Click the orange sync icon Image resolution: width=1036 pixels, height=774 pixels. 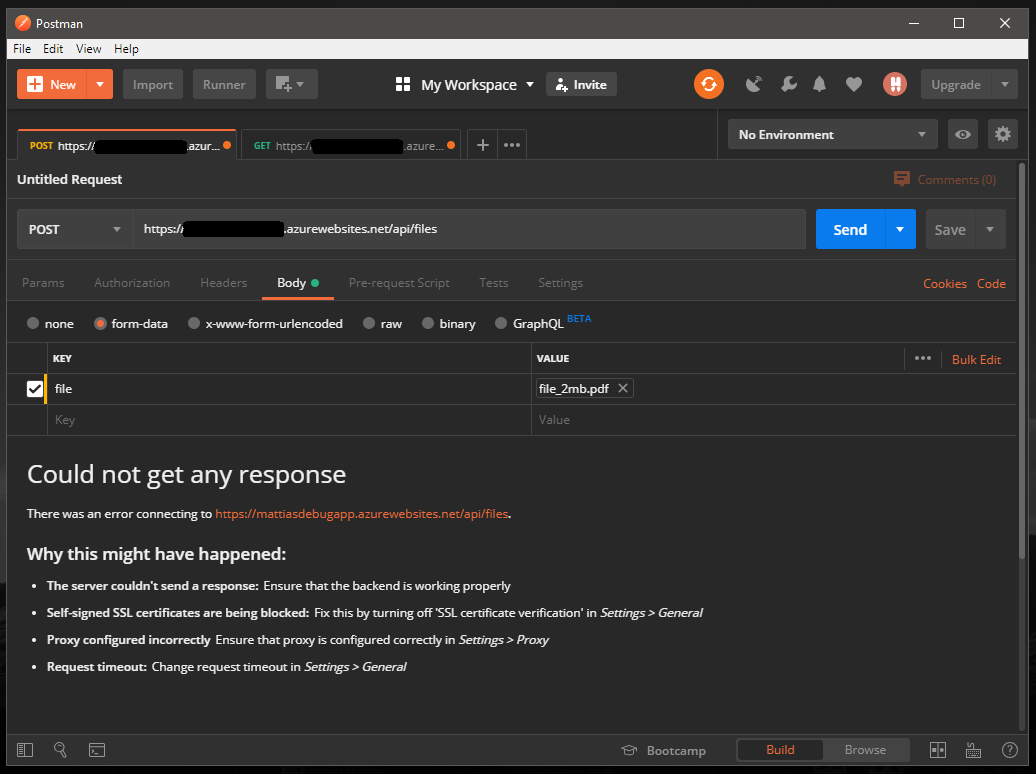709,85
